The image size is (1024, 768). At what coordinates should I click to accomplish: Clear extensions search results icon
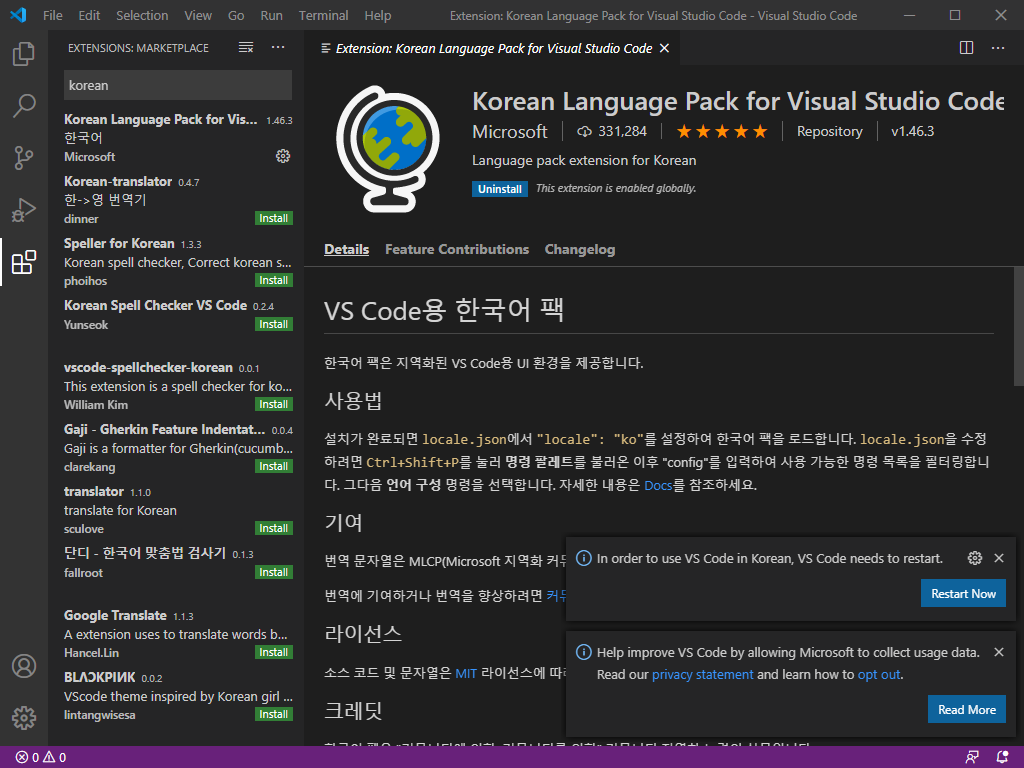[x=246, y=48]
